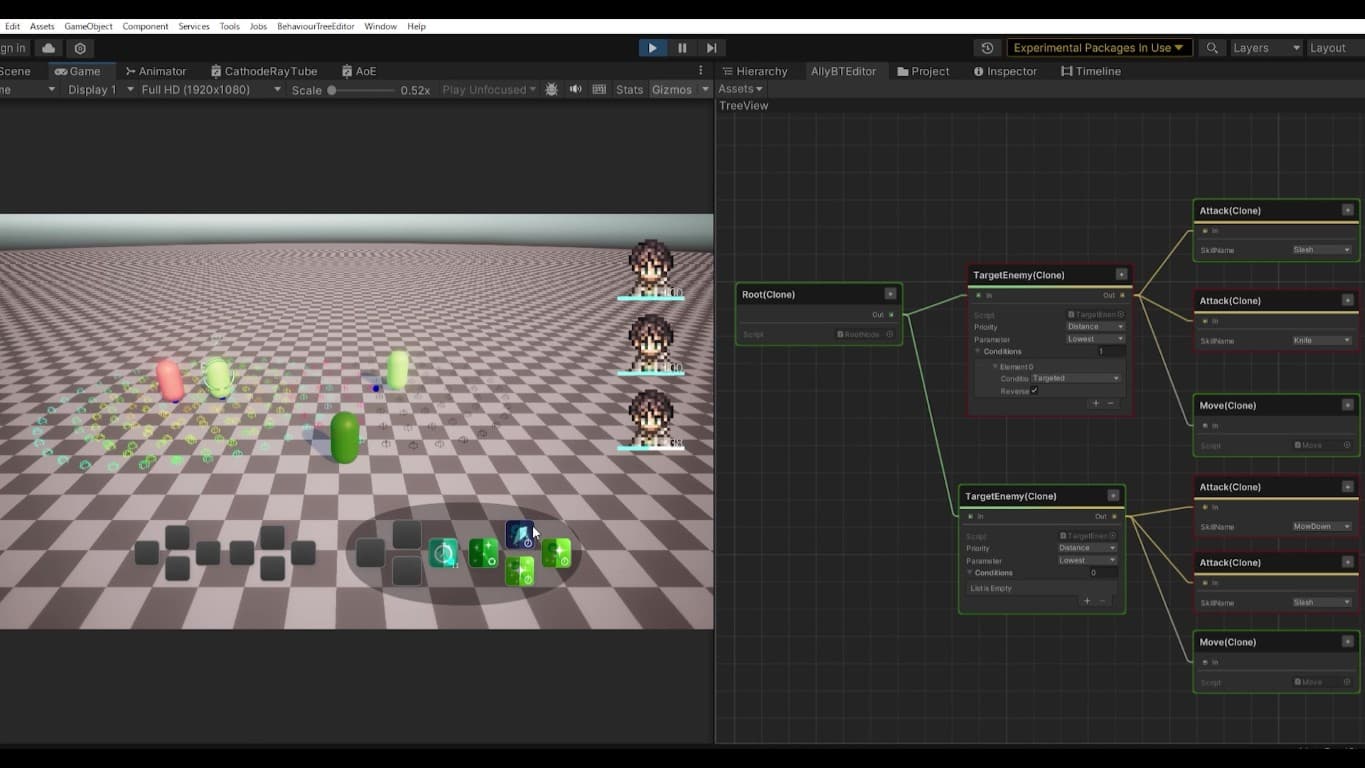Uncheck the Reverse checkbox in TargetEnemy node

pyautogui.click(x=1034, y=391)
